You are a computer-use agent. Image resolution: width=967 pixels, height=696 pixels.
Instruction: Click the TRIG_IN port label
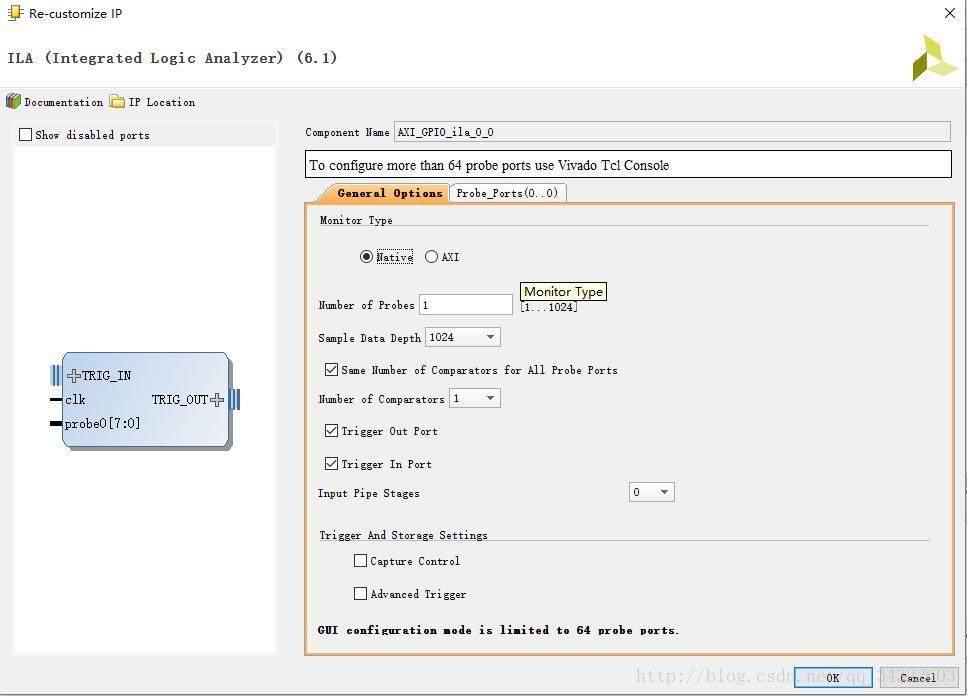tap(106, 375)
